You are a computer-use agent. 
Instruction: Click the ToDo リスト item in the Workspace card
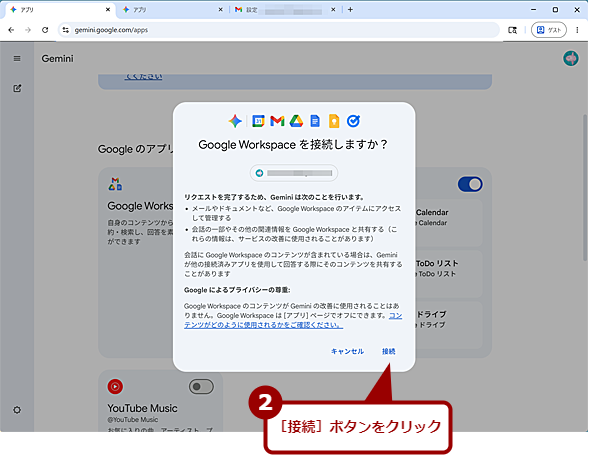coord(449,274)
